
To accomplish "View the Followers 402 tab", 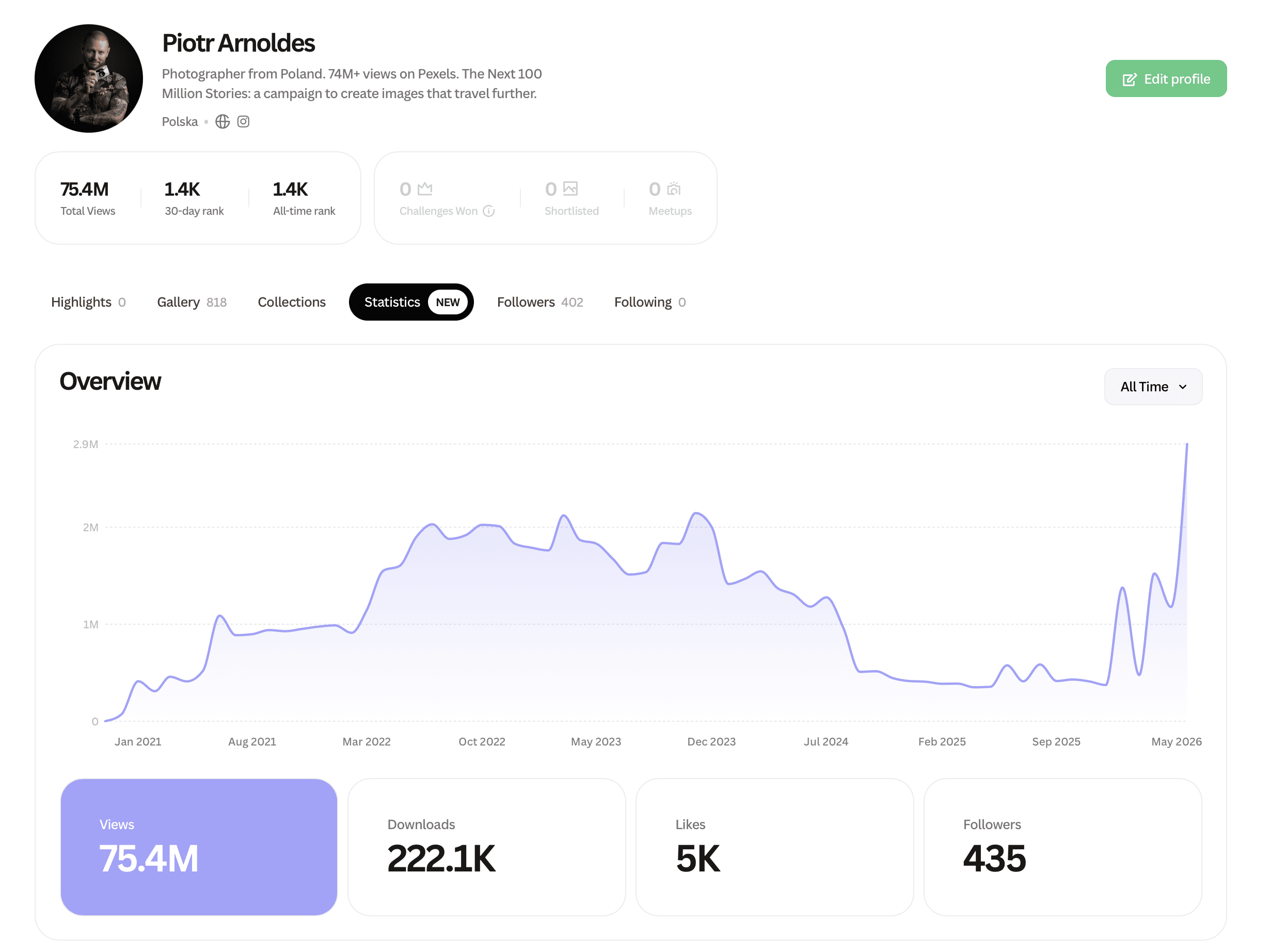I will 539,302.
